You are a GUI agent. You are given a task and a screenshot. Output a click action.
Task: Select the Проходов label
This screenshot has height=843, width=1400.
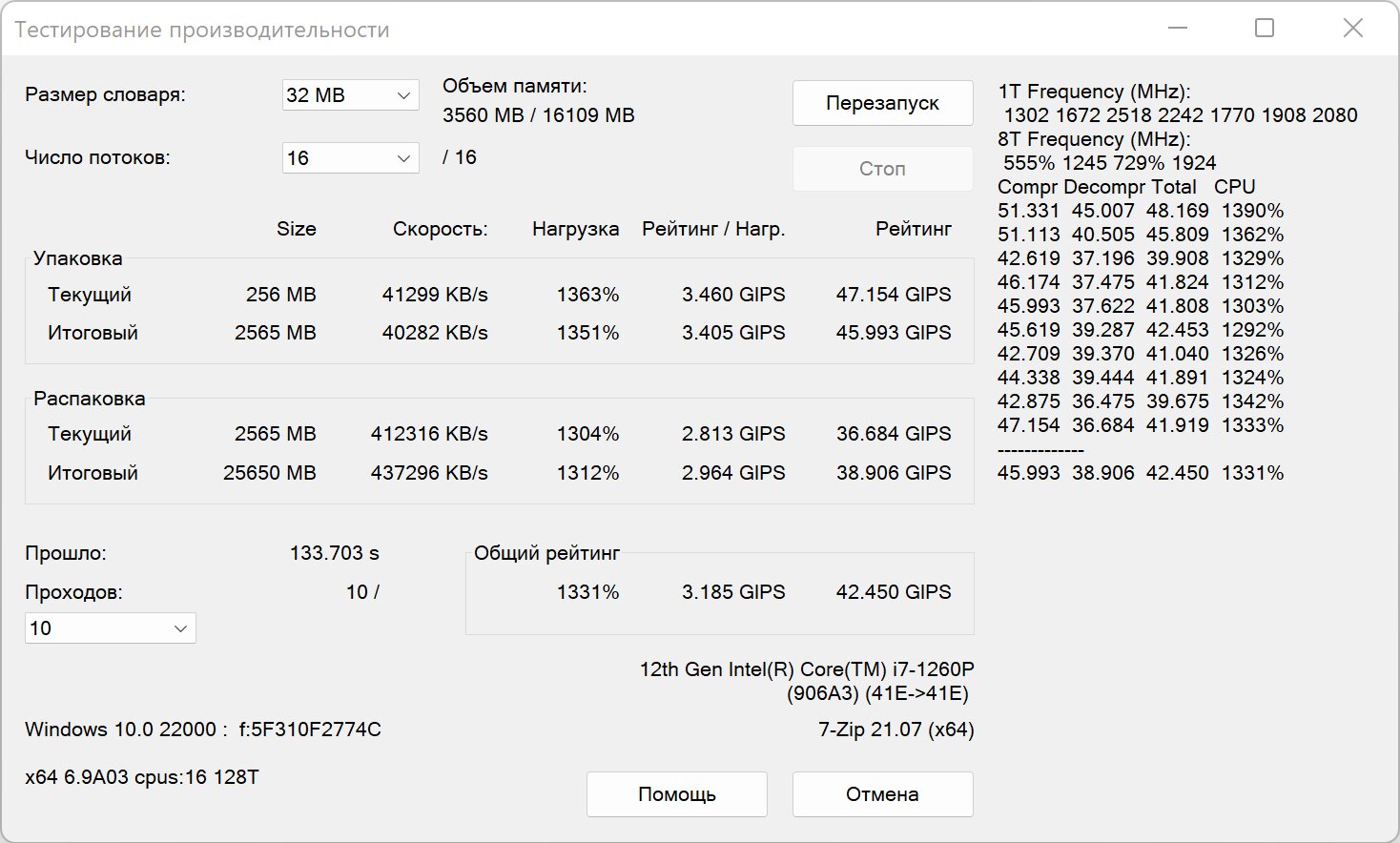pyautogui.click(x=73, y=592)
